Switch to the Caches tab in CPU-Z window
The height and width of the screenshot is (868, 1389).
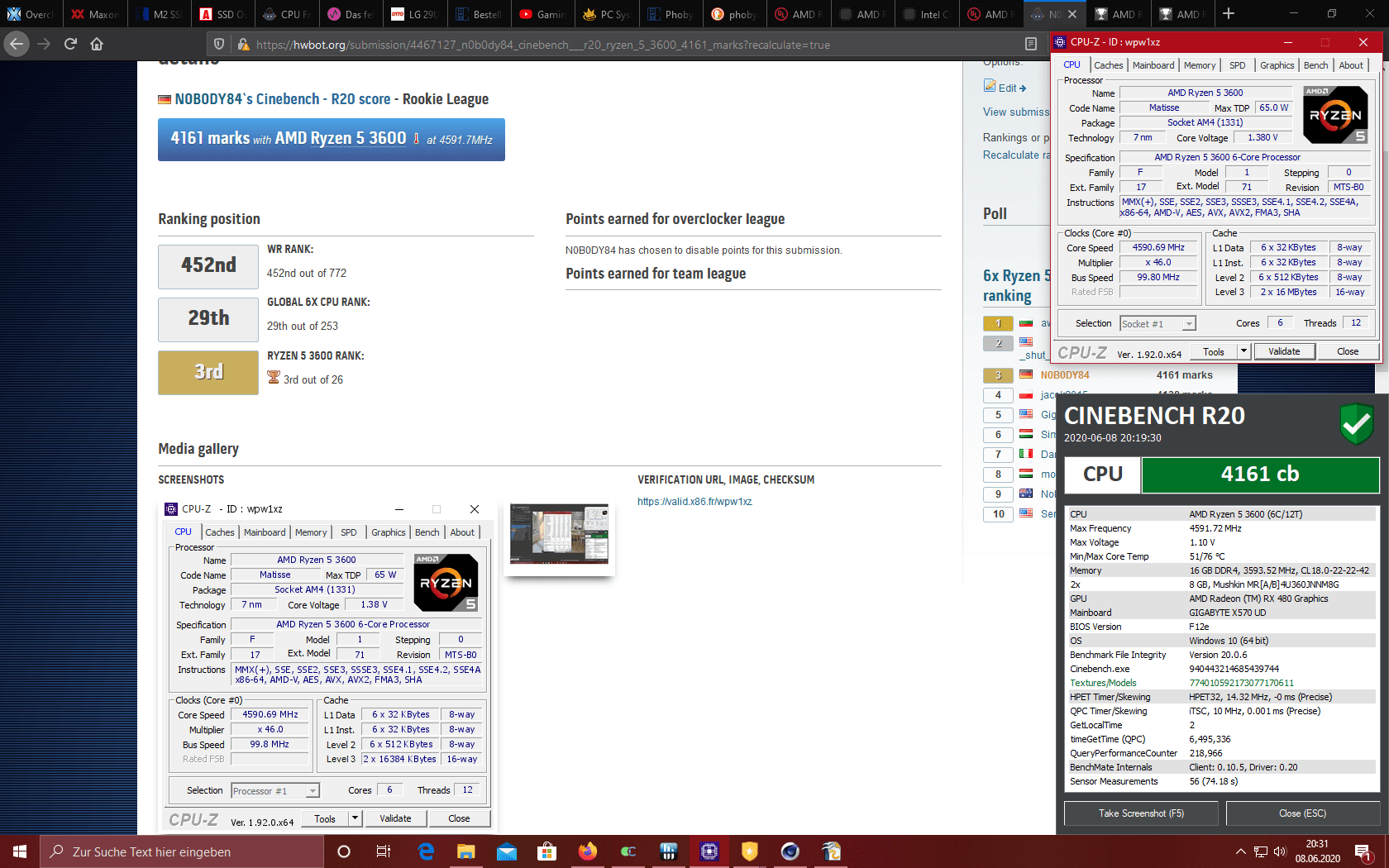(x=1108, y=65)
